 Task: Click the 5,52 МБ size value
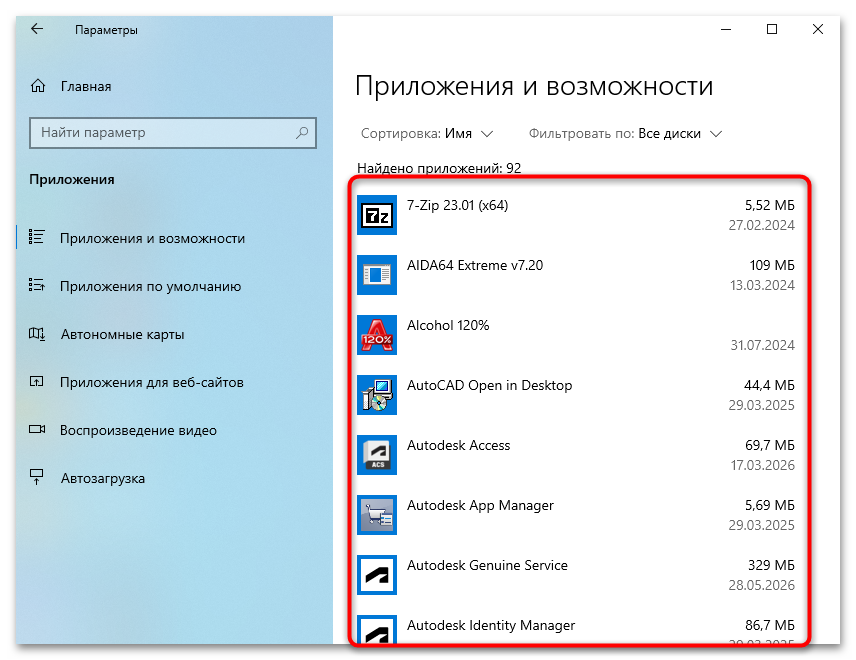tap(770, 205)
